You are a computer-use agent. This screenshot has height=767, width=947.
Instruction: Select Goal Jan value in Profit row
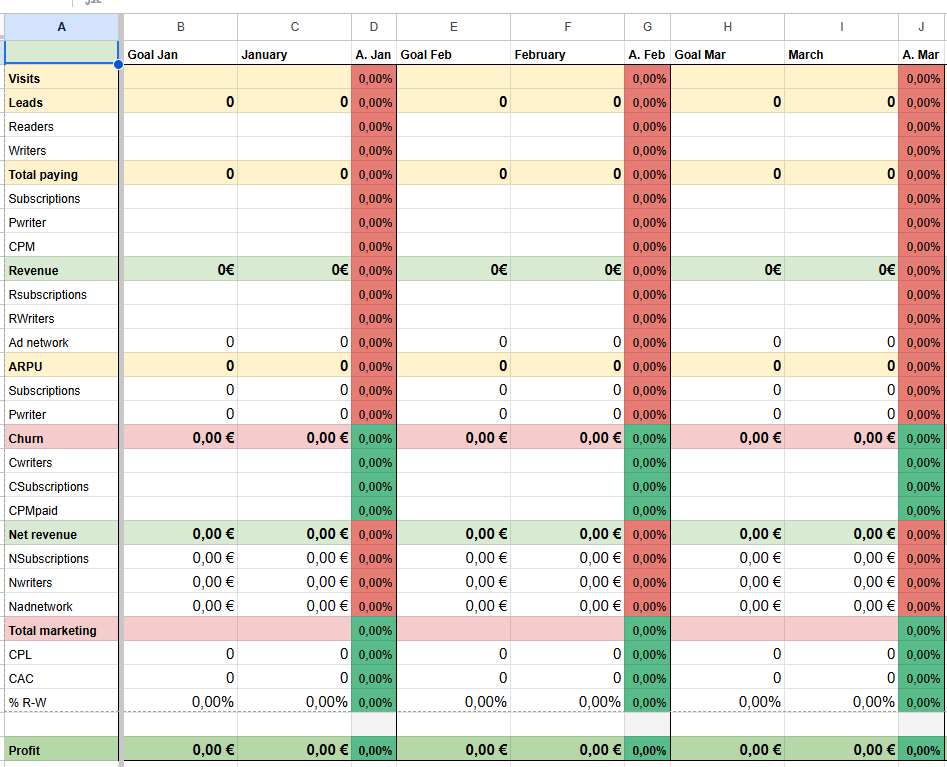180,750
